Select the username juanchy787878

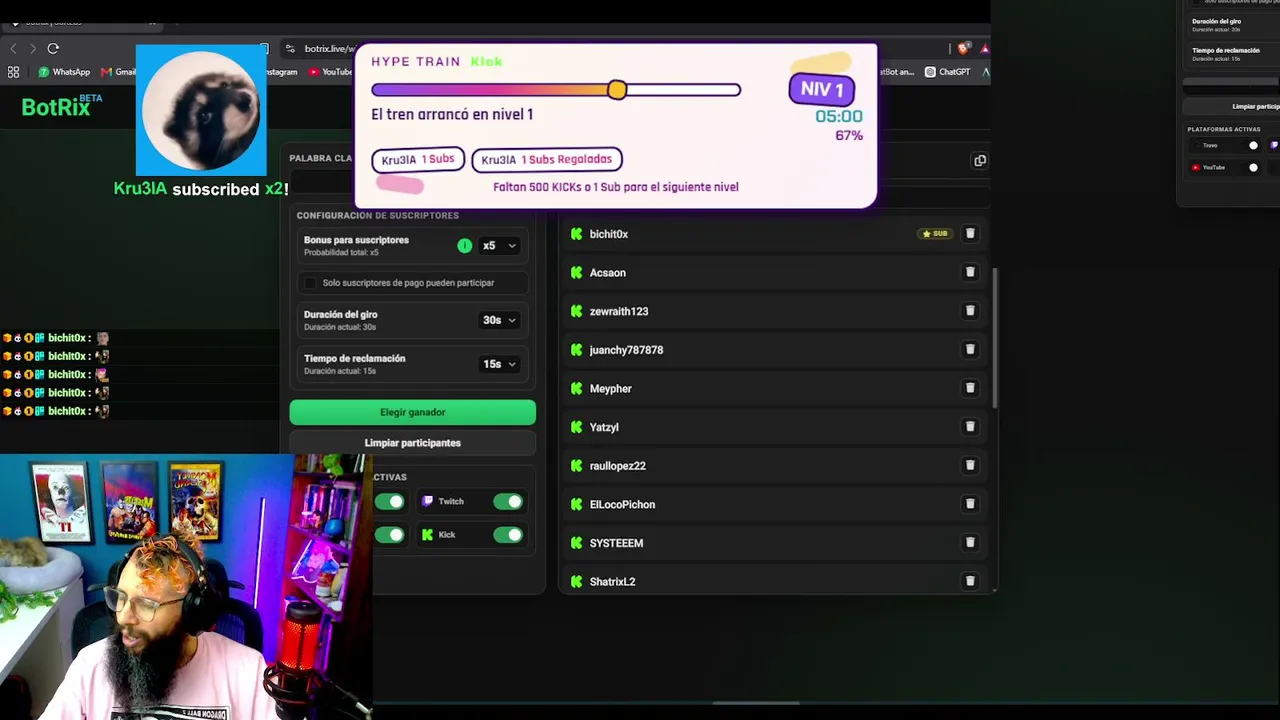click(x=626, y=350)
